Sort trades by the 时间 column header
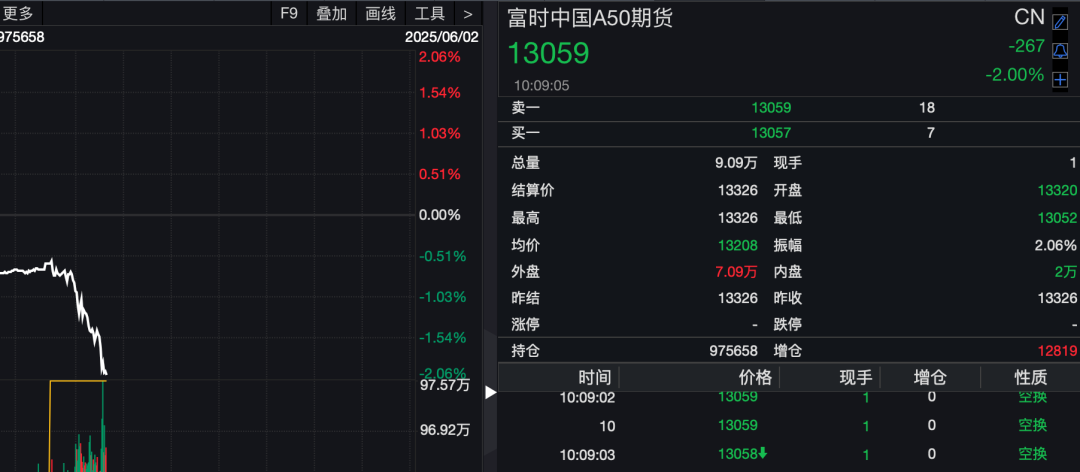Image resolution: width=1080 pixels, height=472 pixels. 594,377
